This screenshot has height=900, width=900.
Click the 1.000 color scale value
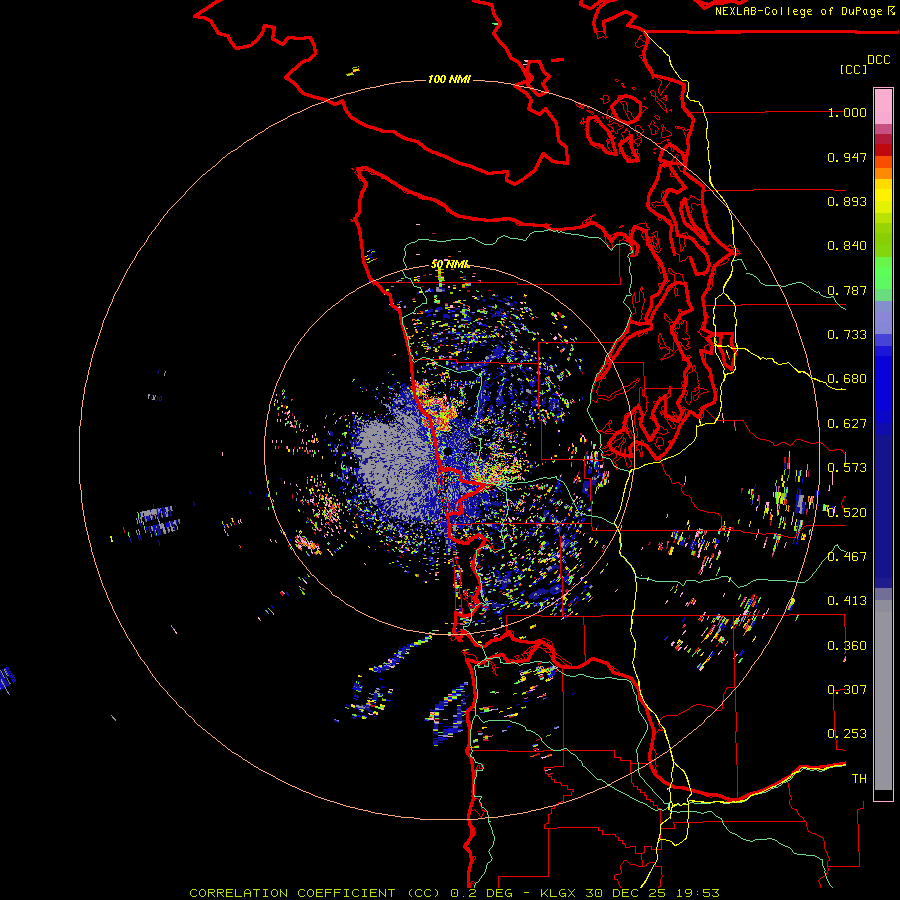(847, 112)
